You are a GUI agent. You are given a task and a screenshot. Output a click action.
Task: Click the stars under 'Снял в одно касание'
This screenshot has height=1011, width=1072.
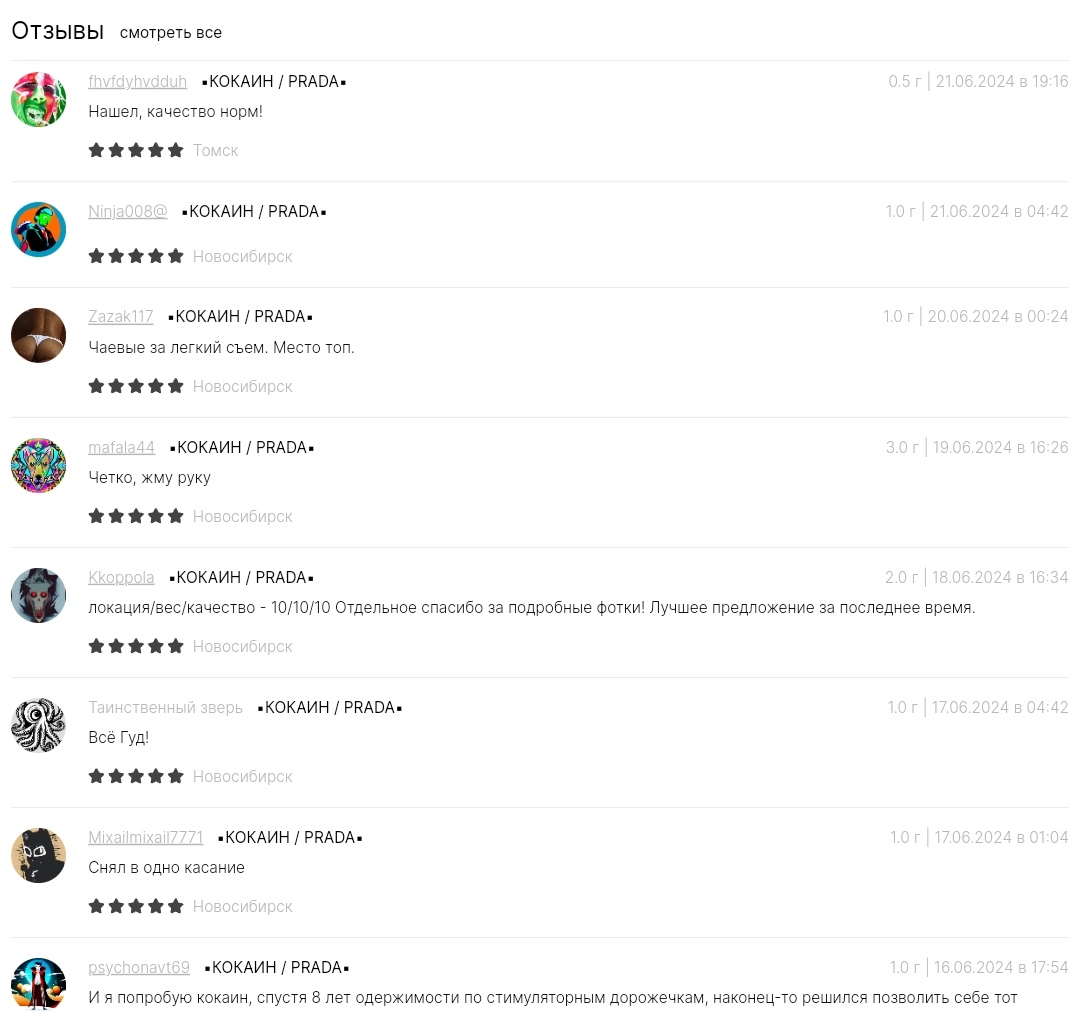[136, 906]
